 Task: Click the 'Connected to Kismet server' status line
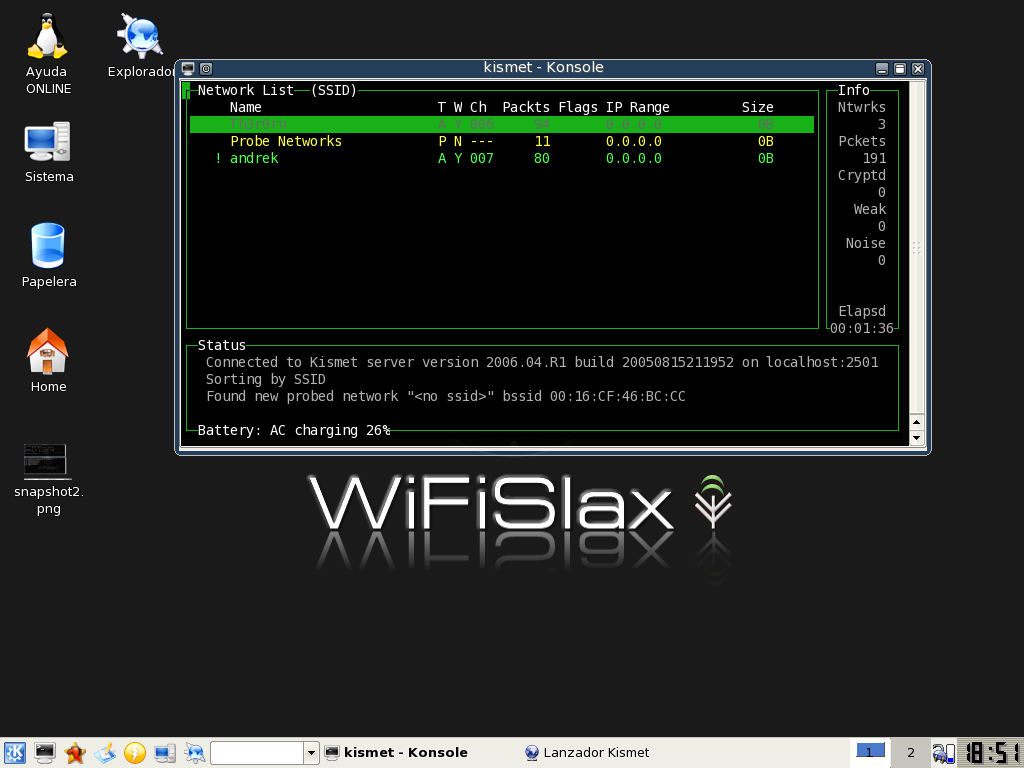tap(542, 362)
